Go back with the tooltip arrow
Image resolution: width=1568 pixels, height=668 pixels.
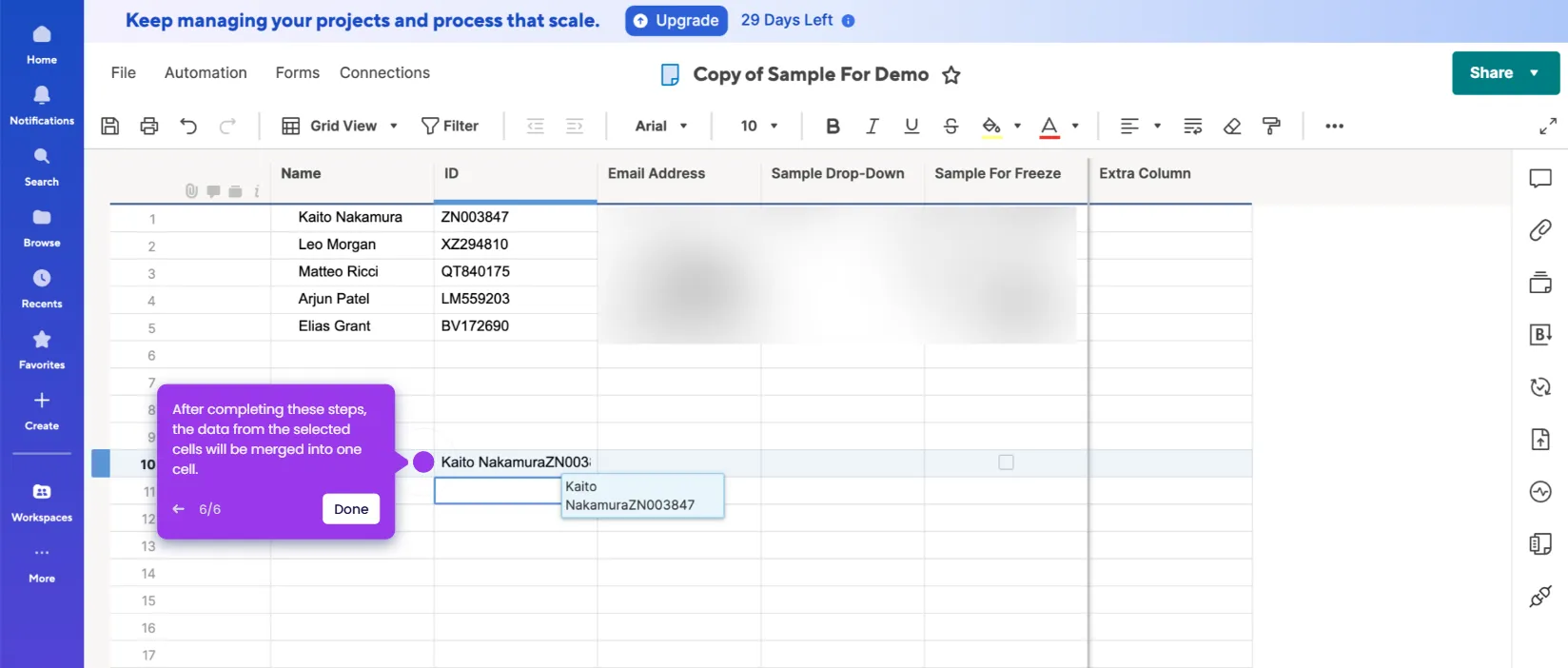coord(178,509)
